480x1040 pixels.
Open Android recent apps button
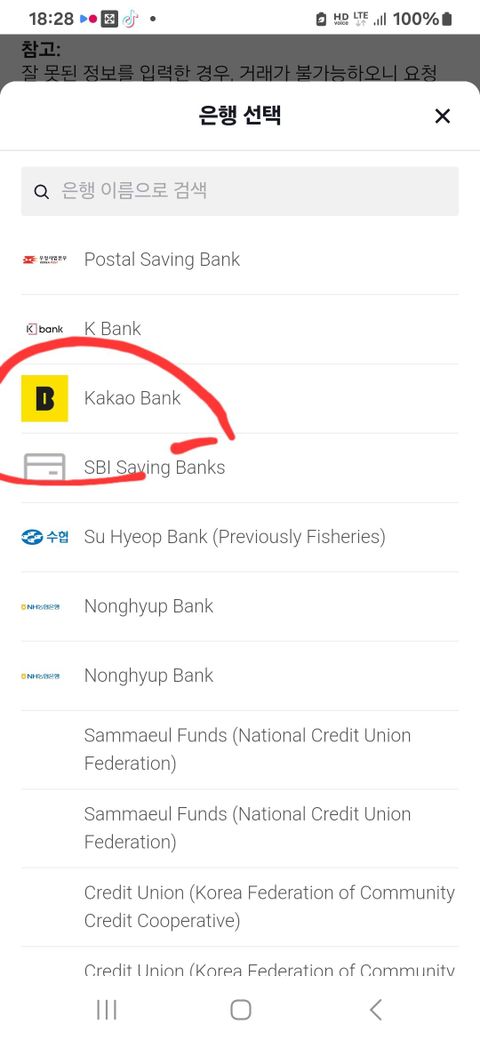click(107, 1009)
